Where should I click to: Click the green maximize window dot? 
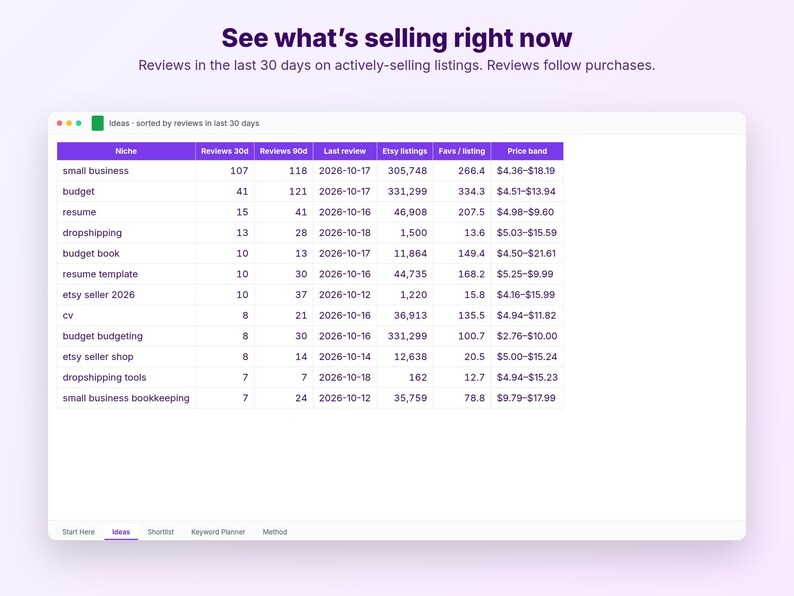(x=78, y=123)
